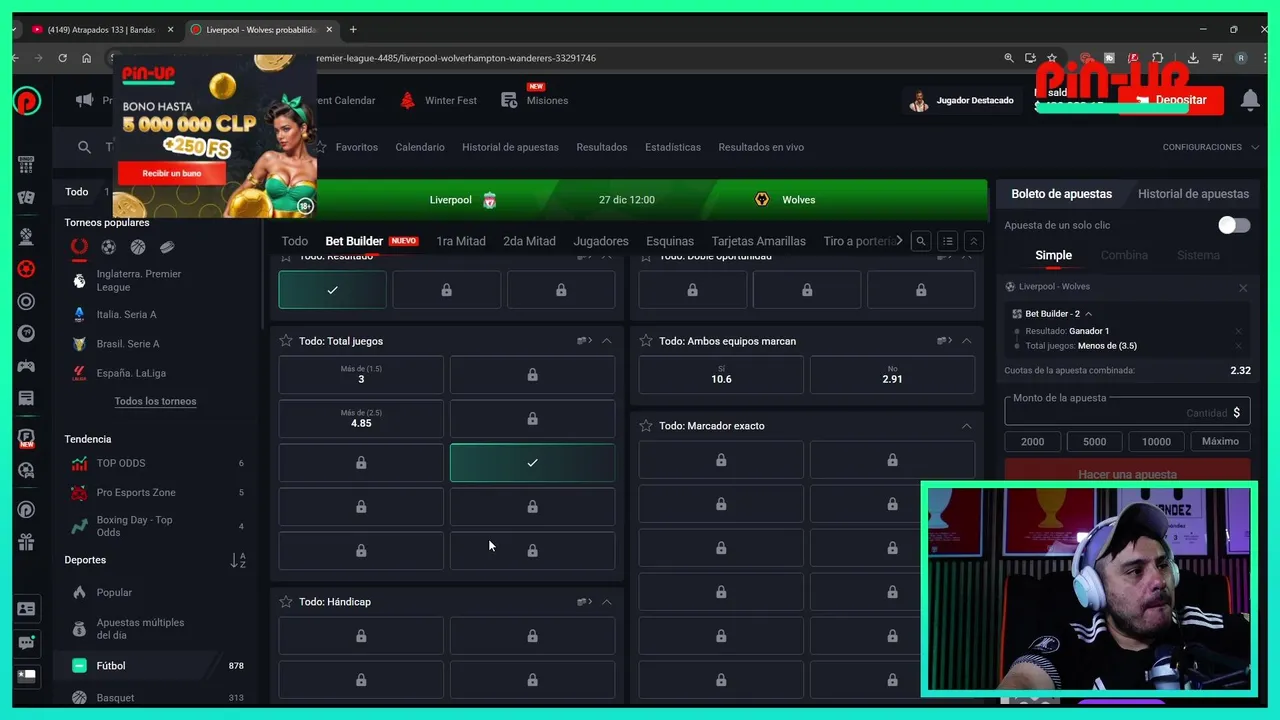Remove Total juegos: Menos de (3.5) selection
The width and height of the screenshot is (1280, 720).
point(1238,346)
